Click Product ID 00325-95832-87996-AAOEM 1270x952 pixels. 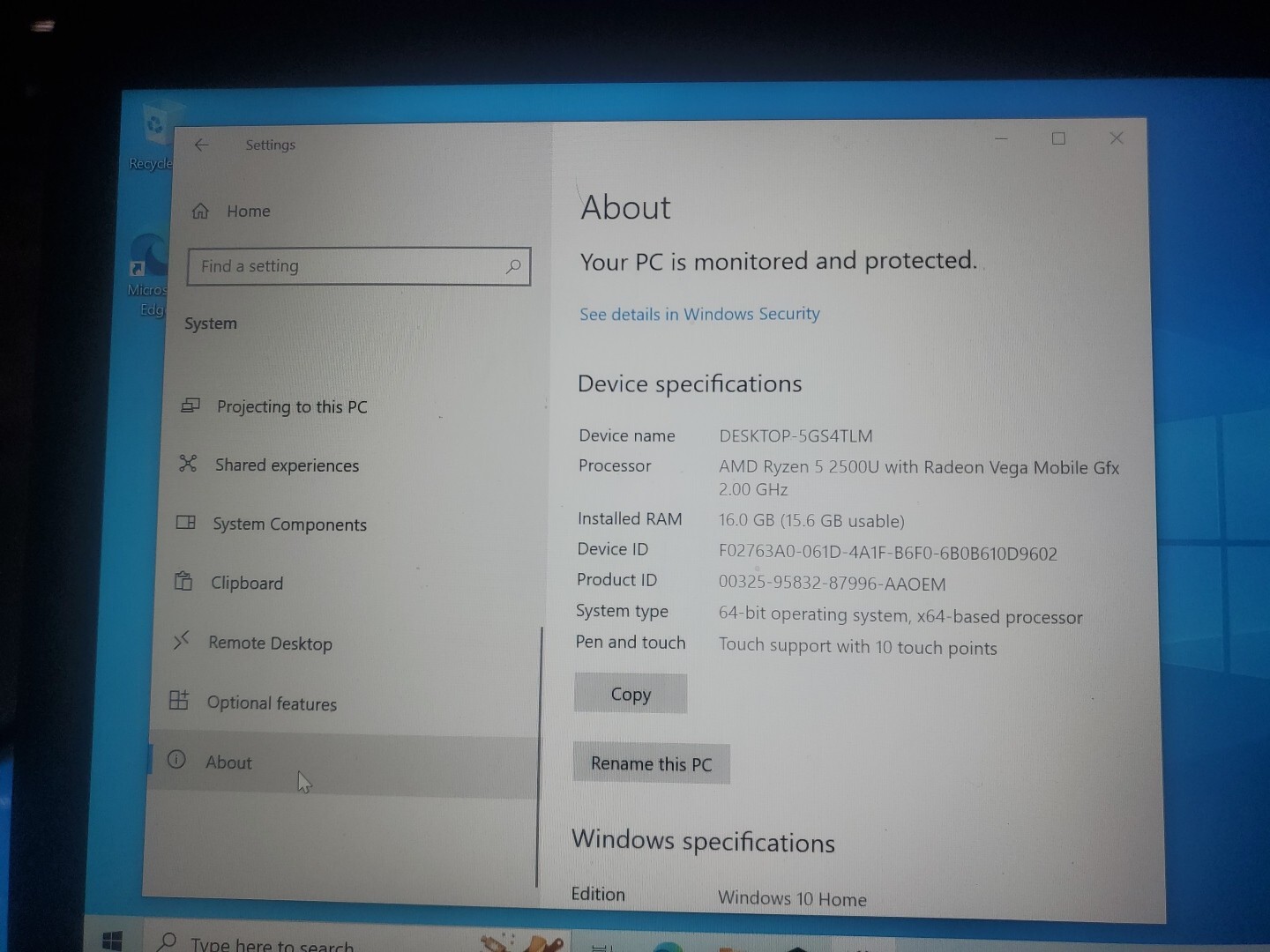point(832,584)
